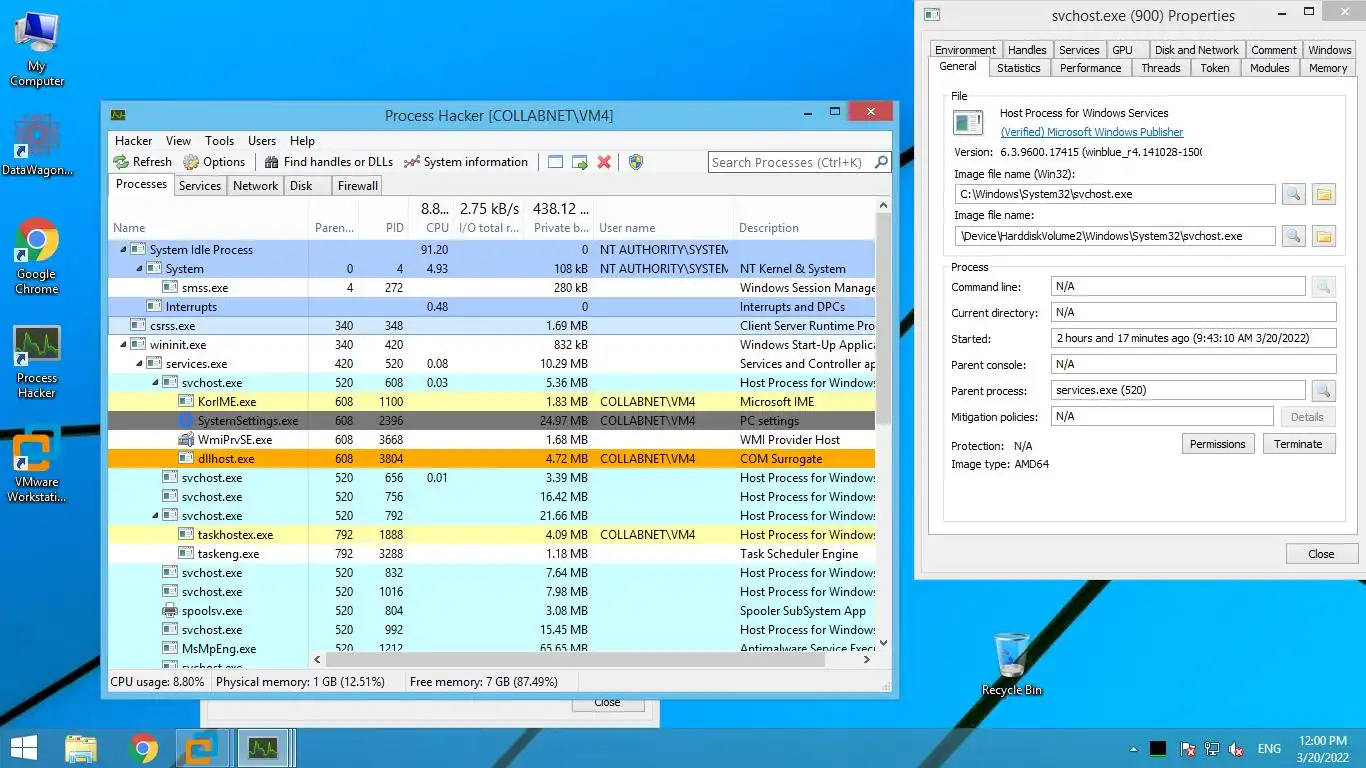Click the red X terminate toolbar icon
Image resolution: width=1366 pixels, height=768 pixels.
[x=604, y=162]
